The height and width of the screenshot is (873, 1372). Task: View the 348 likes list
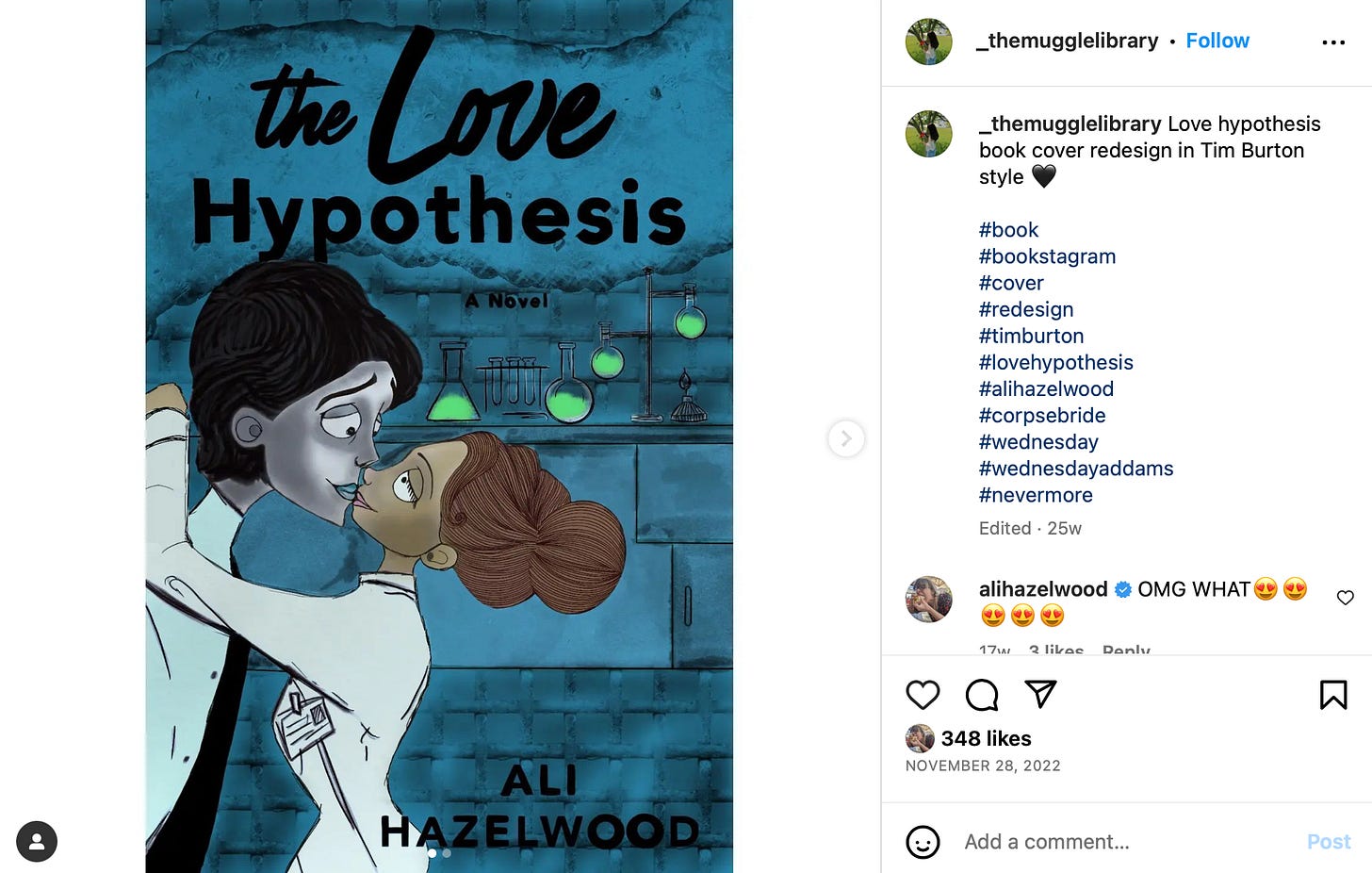click(x=986, y=738)
